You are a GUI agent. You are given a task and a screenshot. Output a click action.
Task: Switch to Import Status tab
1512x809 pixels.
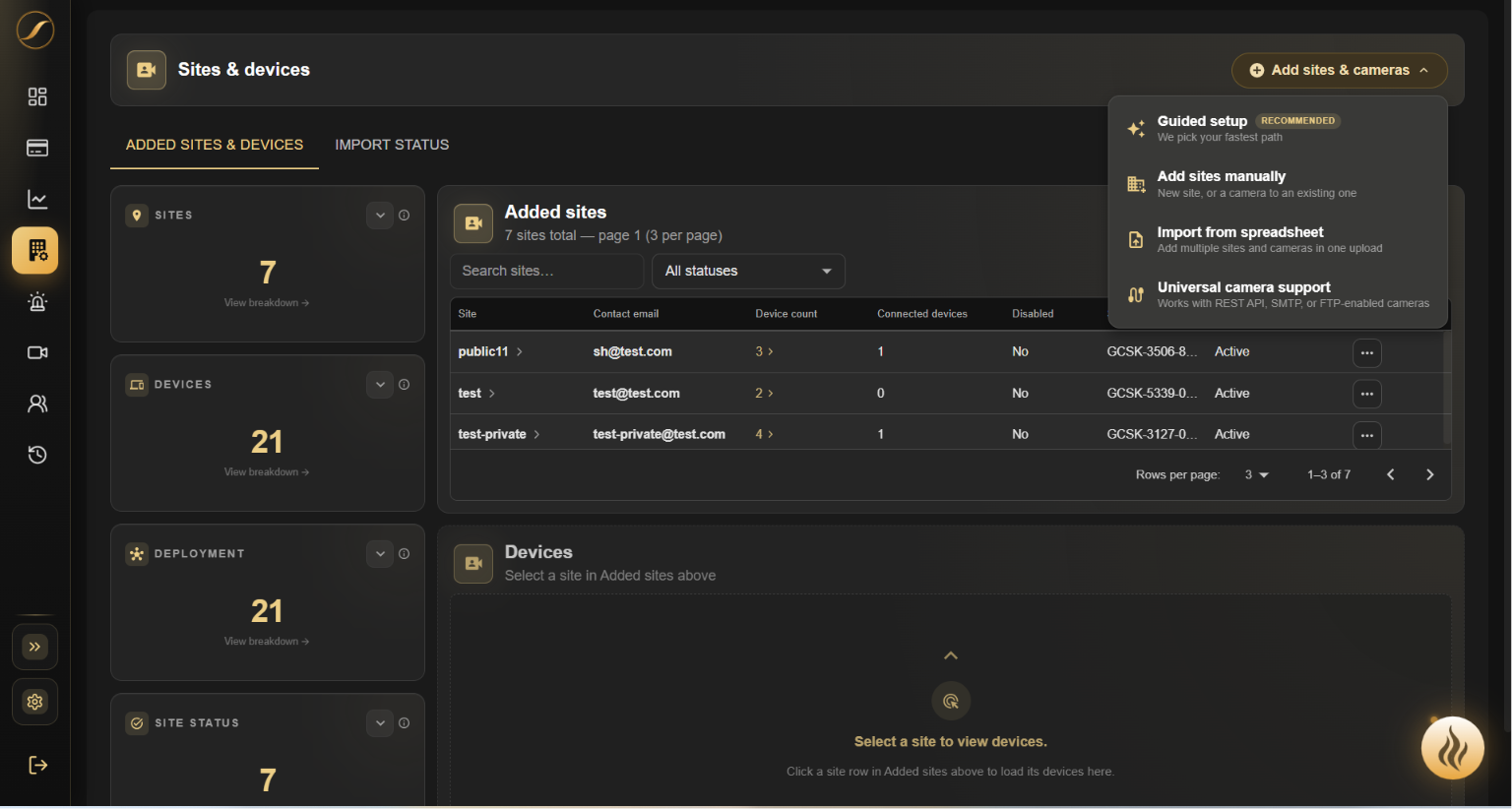point(392,145)
